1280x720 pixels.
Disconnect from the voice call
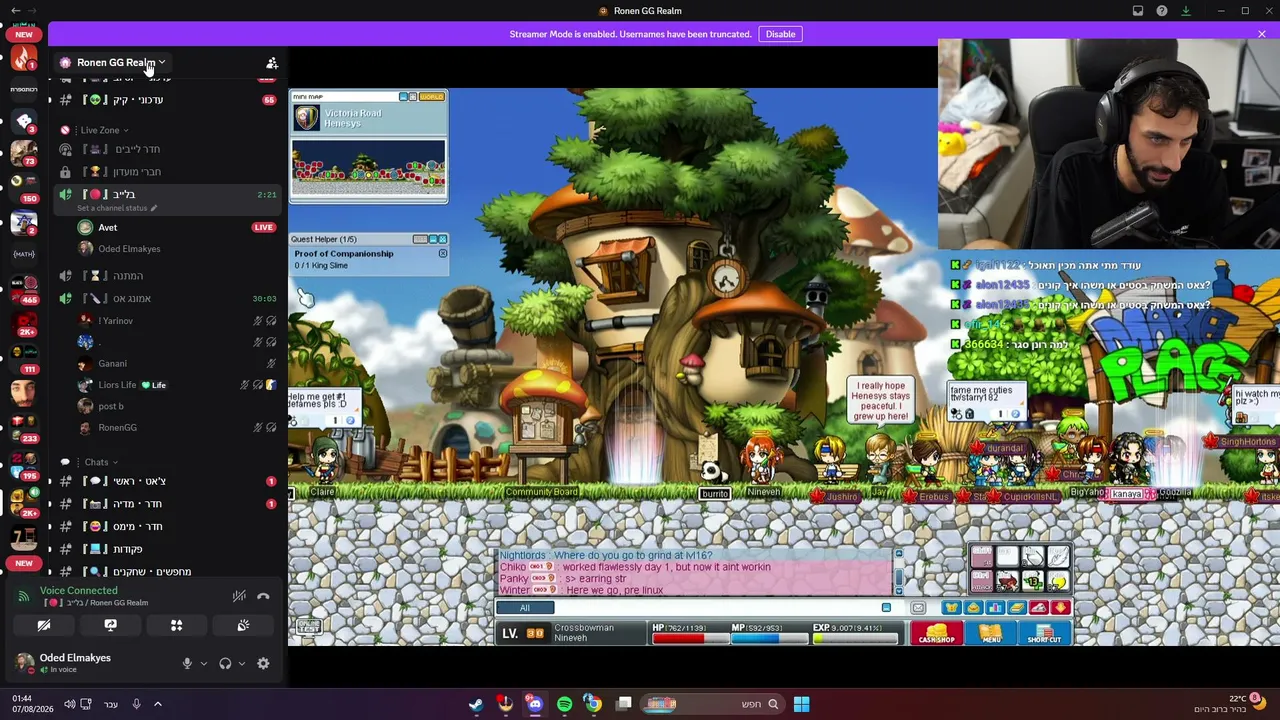pyautogui.click(x=263, y=596)
